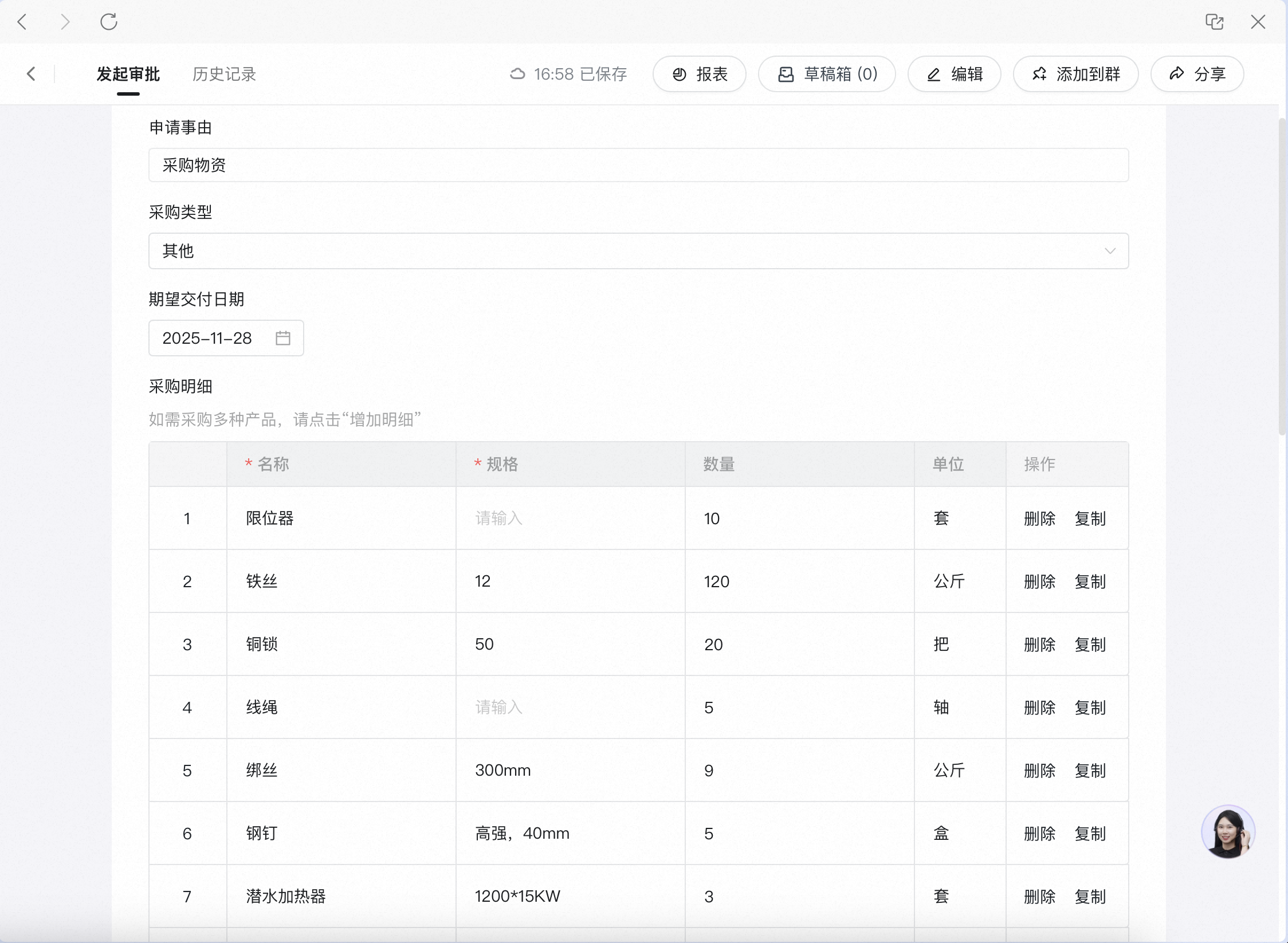
Task: Delete row 6 钢钉 via 删除
Action: (1039, 834)
